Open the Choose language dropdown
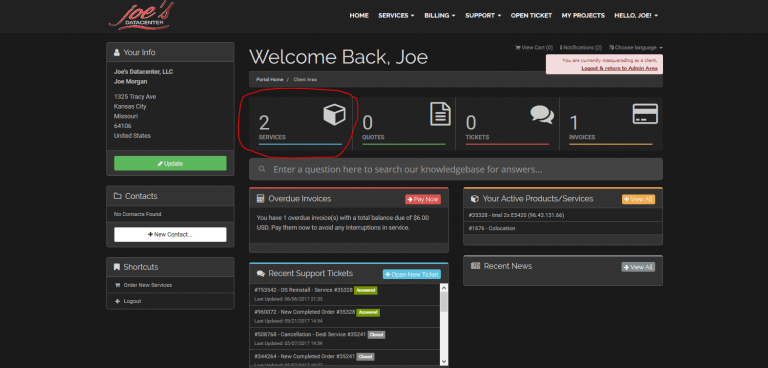 [636, 48]
